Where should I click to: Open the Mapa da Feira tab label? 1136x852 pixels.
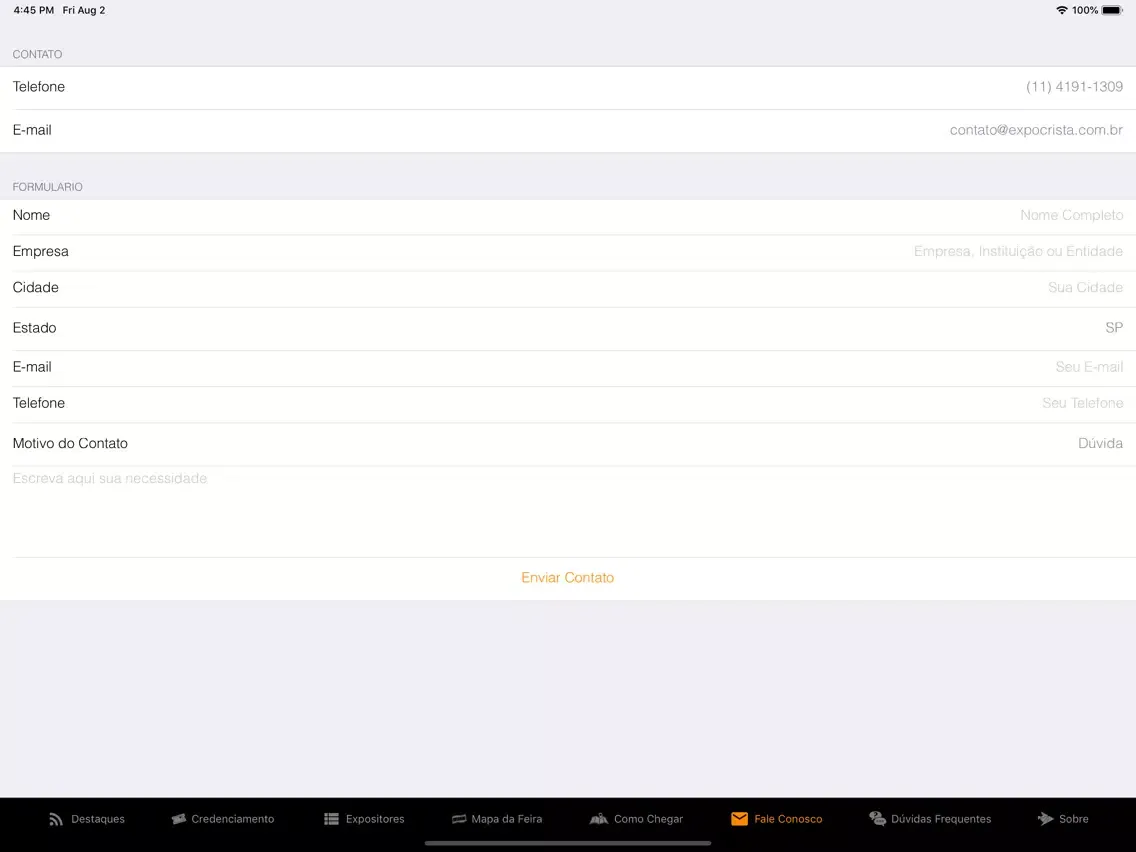[x=506, y=819]
